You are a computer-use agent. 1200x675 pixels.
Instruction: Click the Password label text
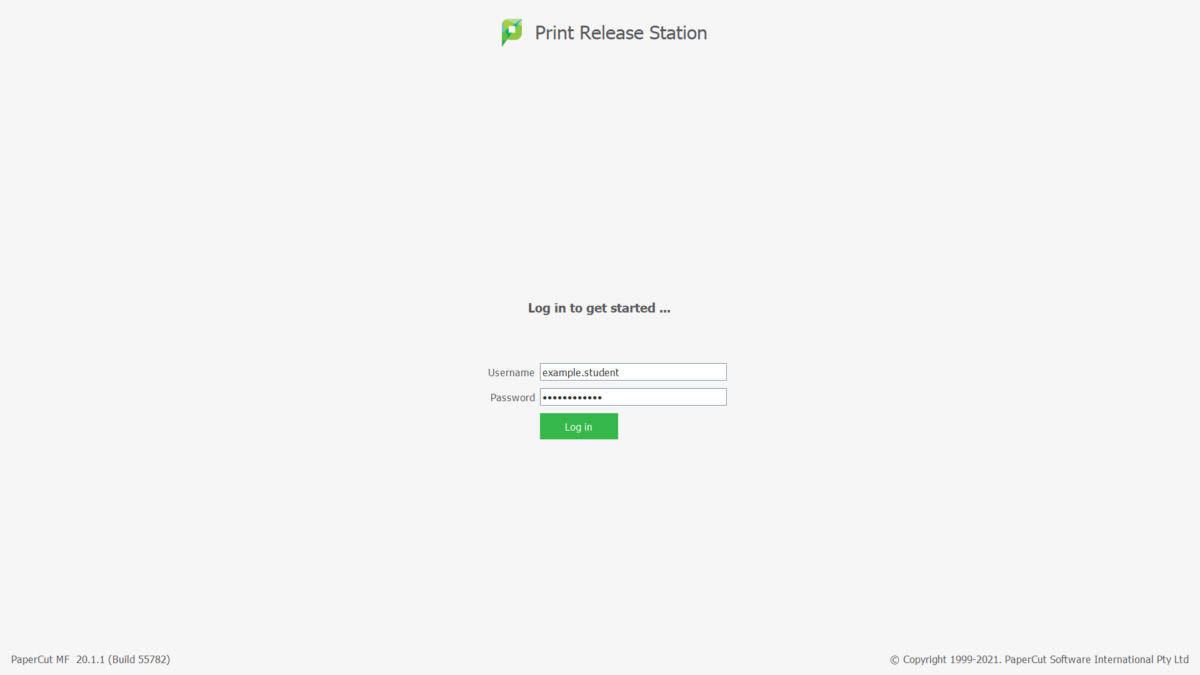click(x=512, y=397)
